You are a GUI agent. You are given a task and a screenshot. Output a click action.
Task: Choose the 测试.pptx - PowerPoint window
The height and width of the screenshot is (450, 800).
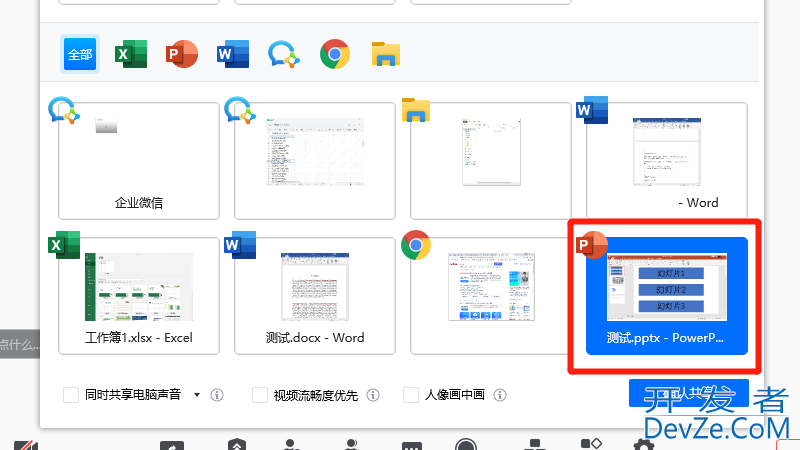pos(667,296)
